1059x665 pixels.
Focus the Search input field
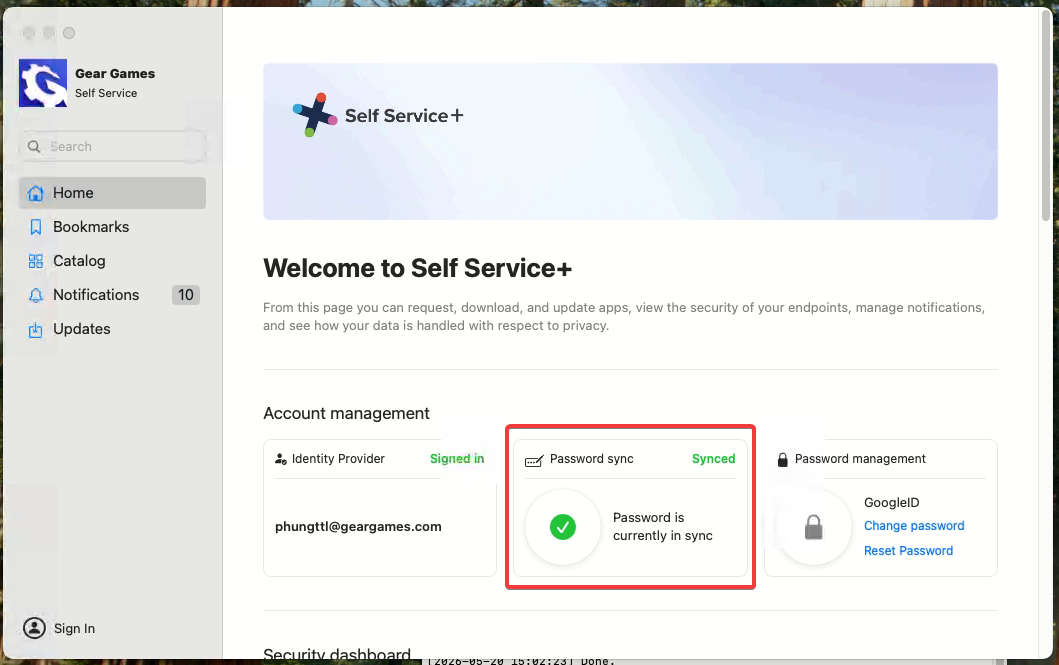pyautogui.click(x=112, y=147)
